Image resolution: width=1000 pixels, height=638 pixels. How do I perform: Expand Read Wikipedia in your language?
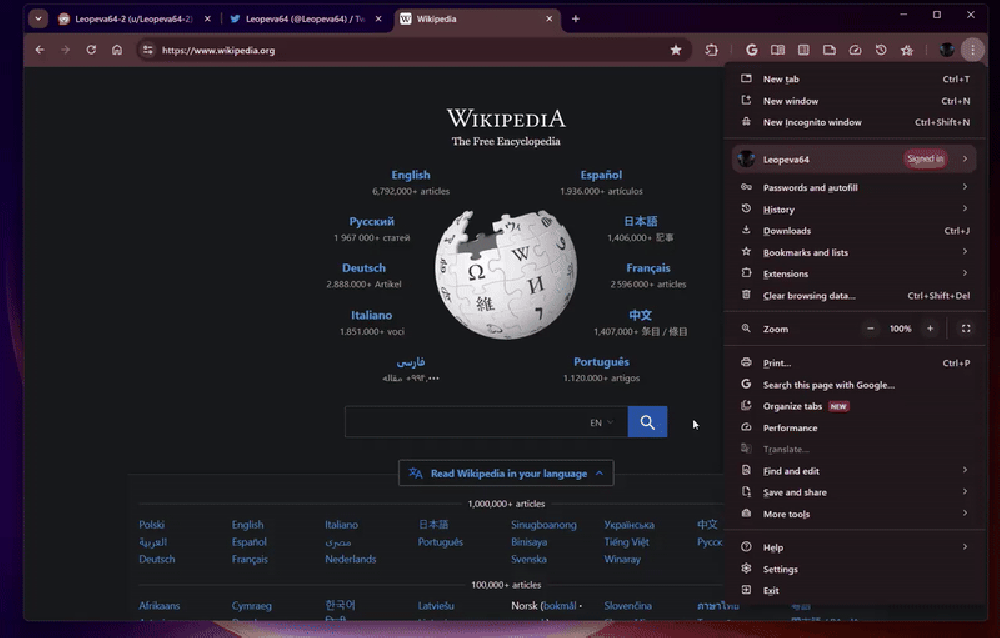coord(506,473)
